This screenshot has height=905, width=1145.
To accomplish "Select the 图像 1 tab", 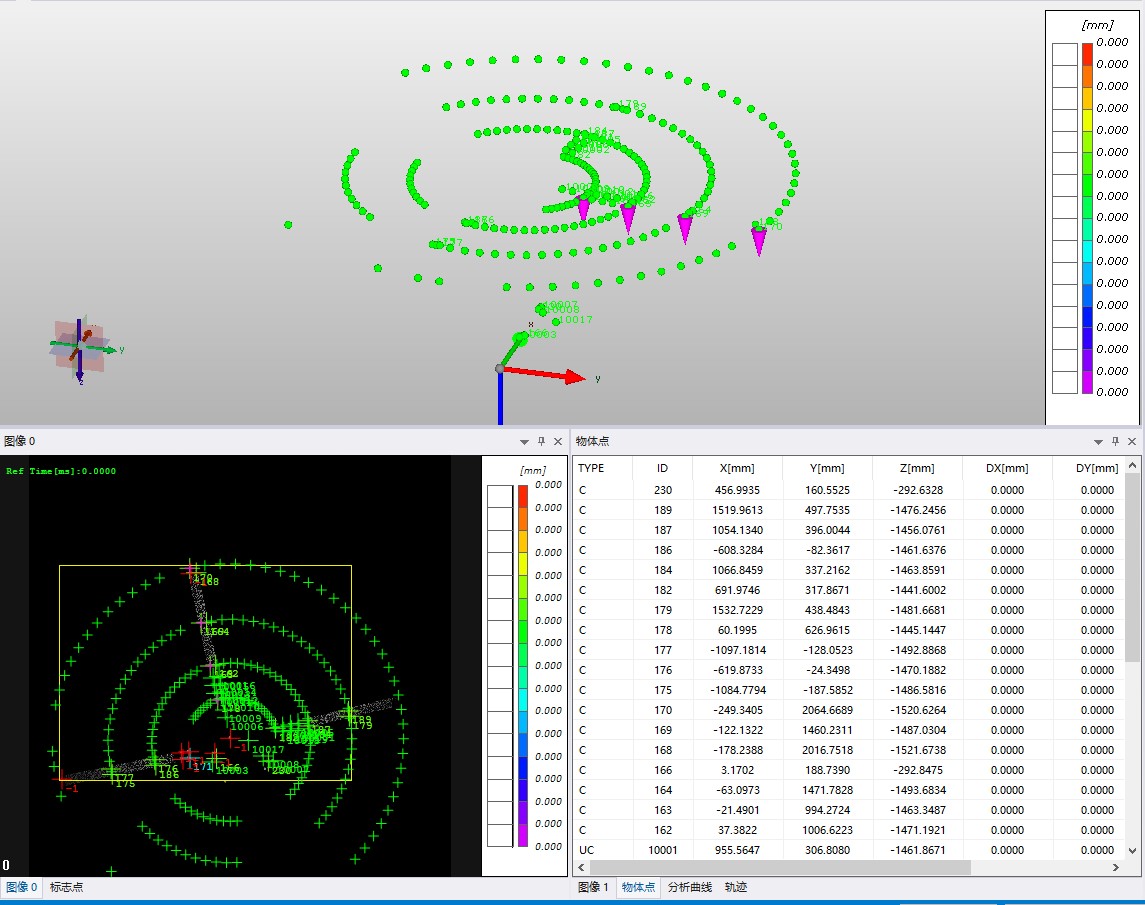I will pos(593,887).
